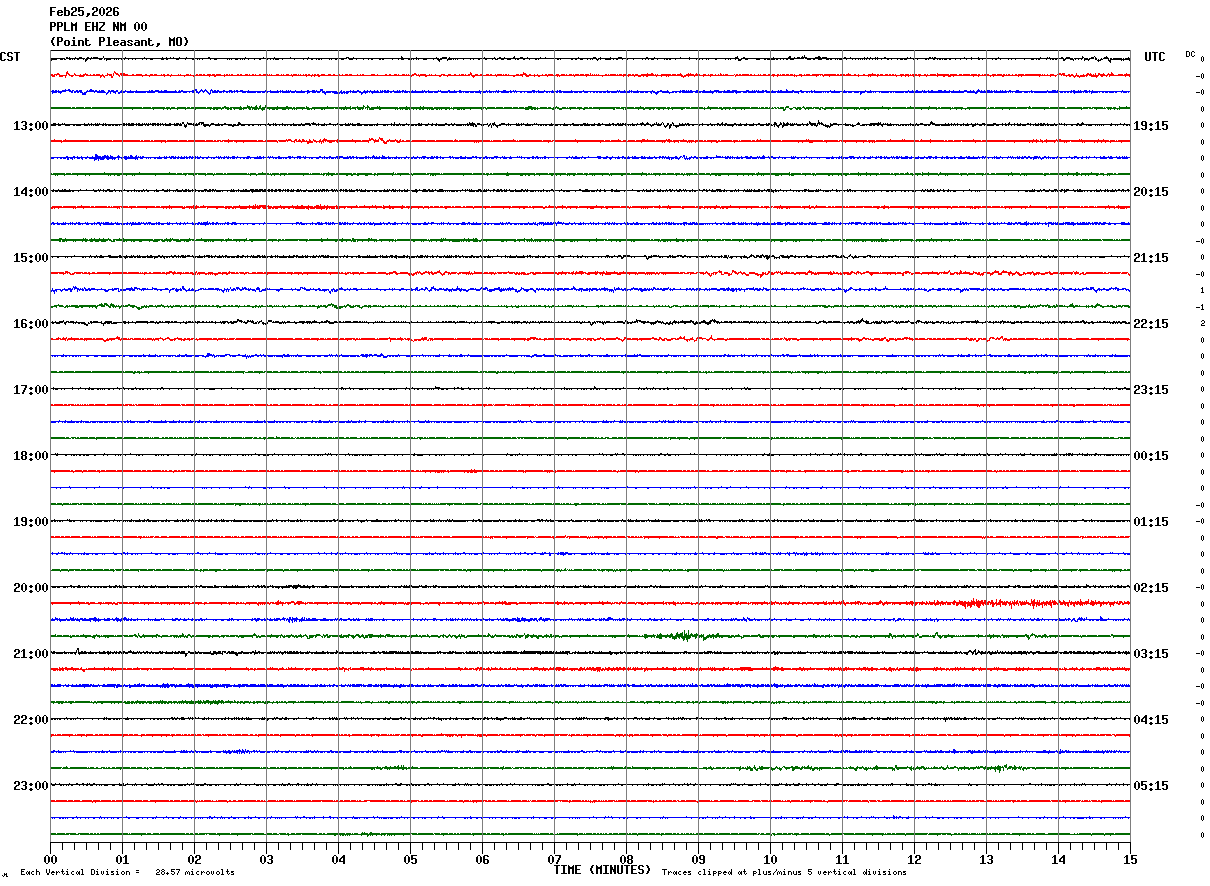
Task: Select the station code PPLM EHZ NM 00
Action: (98, 27)
